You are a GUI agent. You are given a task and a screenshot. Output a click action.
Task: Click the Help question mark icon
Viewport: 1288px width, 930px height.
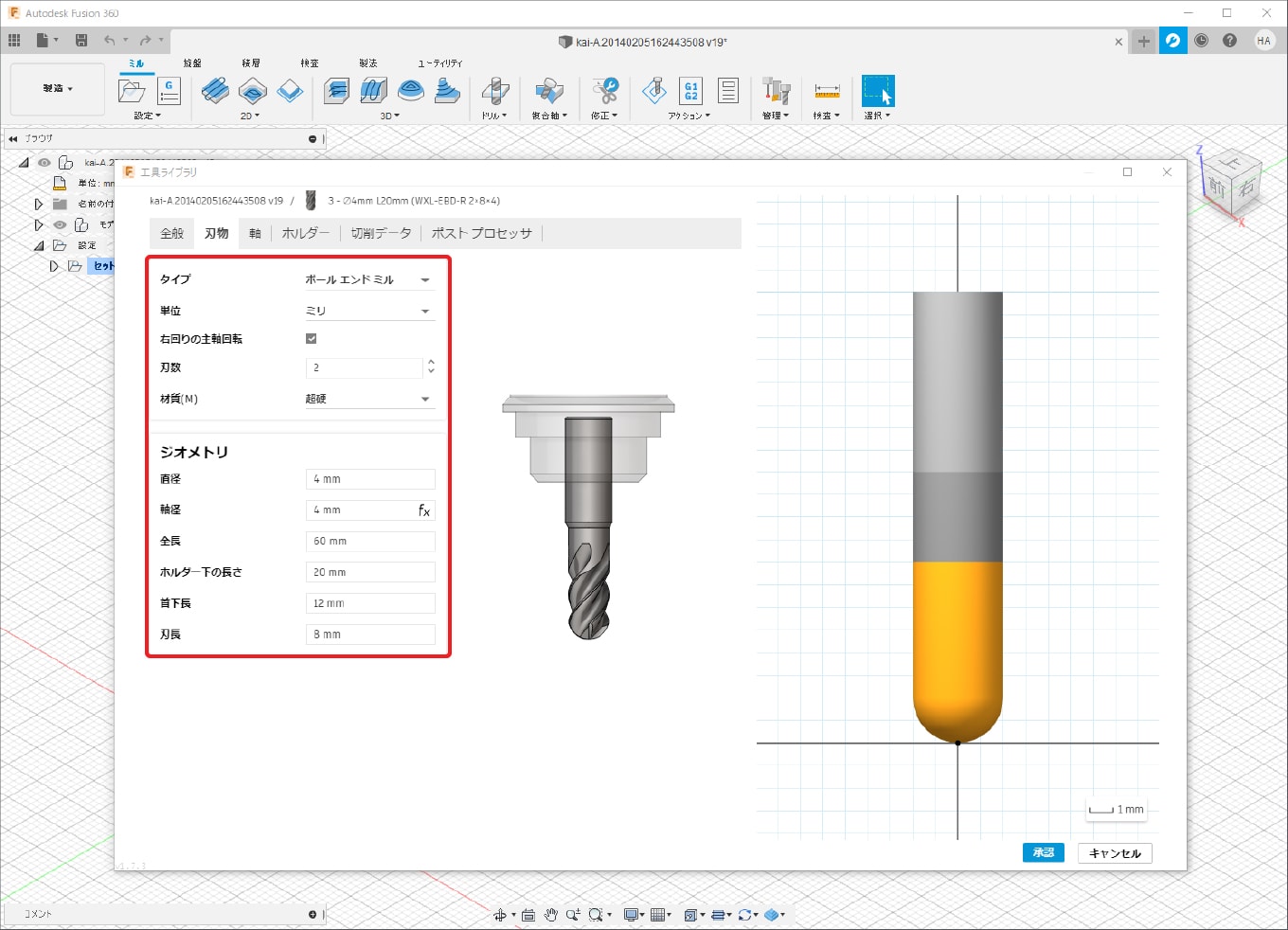click(x=1229, y=41)
